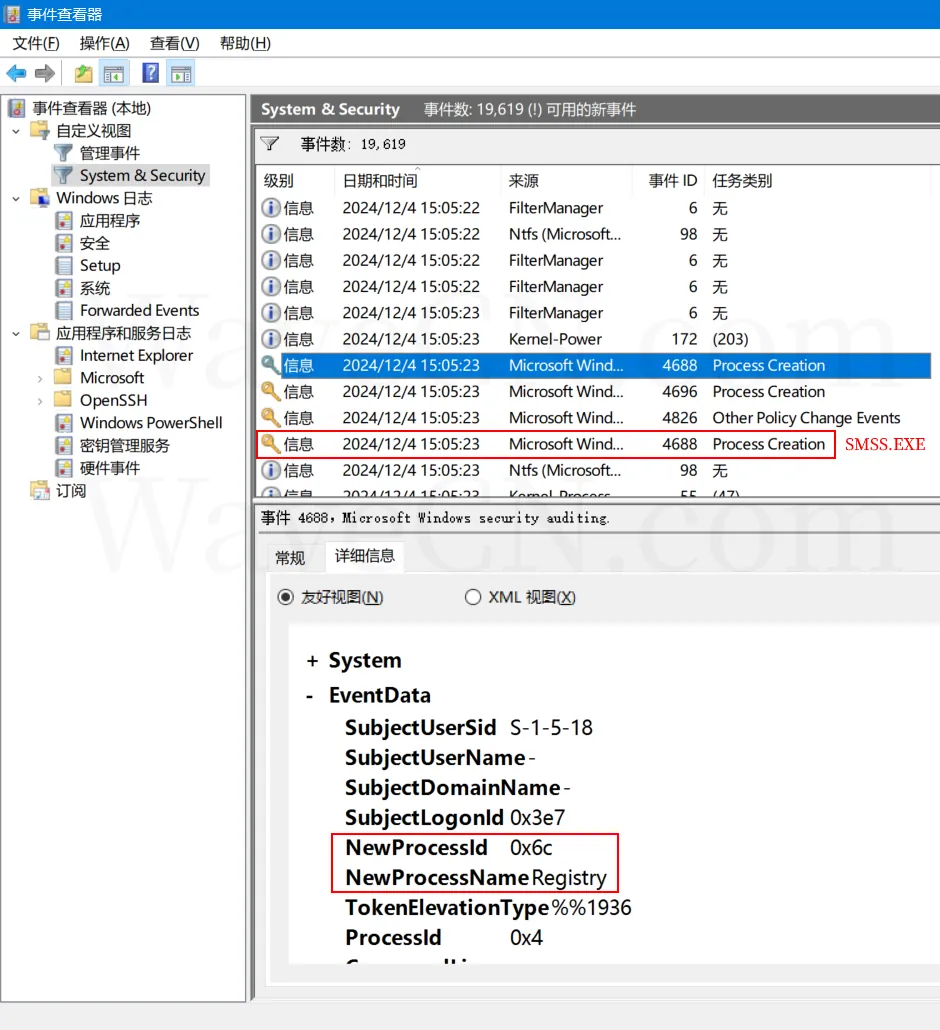Click the filter funnel icon beside event count

tap(269, 144)
